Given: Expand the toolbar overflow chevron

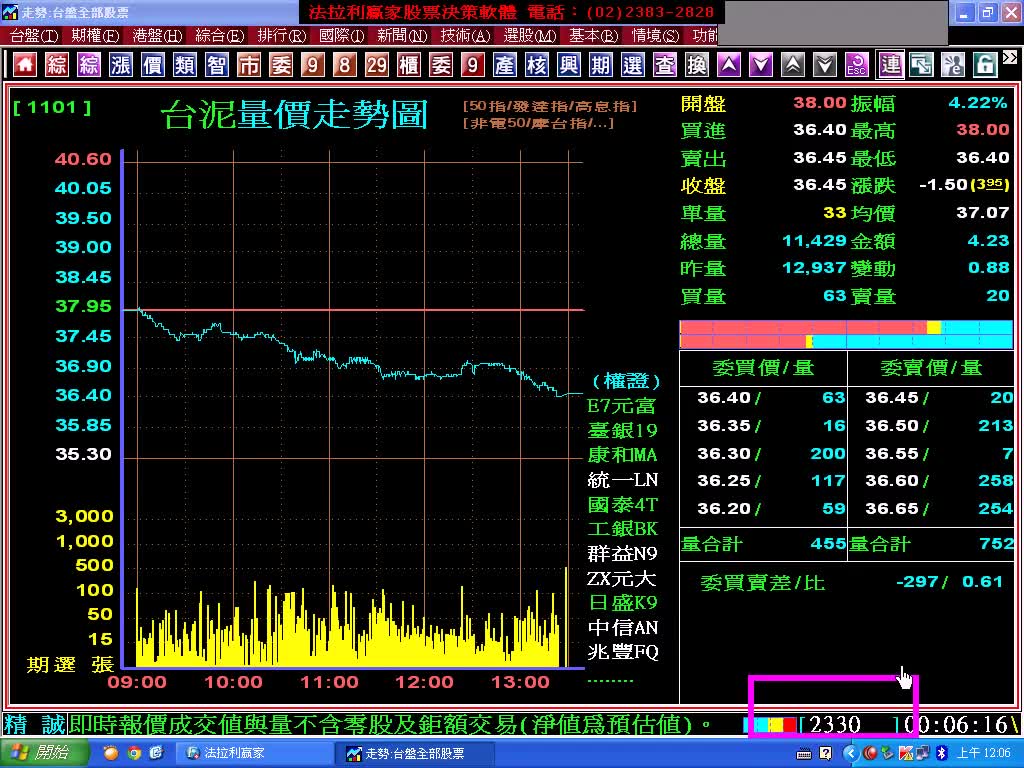Looking at the screenshot, I should (x=1010, y=57).
